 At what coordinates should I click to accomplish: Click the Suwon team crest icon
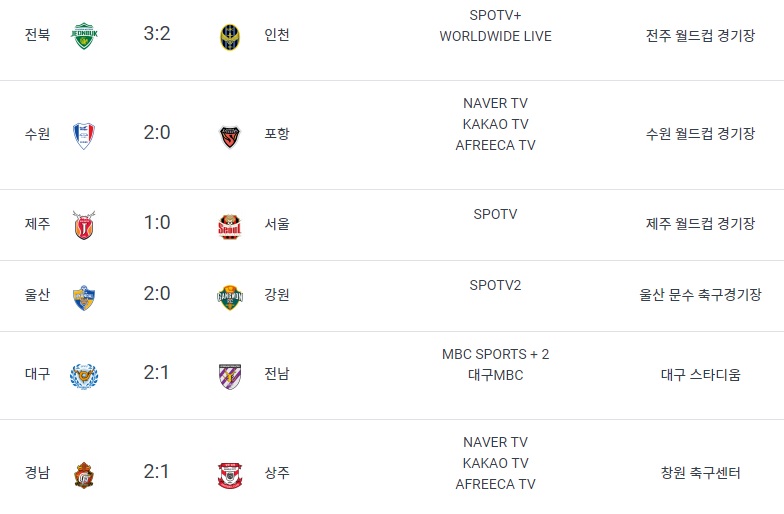tap(84, 136)
